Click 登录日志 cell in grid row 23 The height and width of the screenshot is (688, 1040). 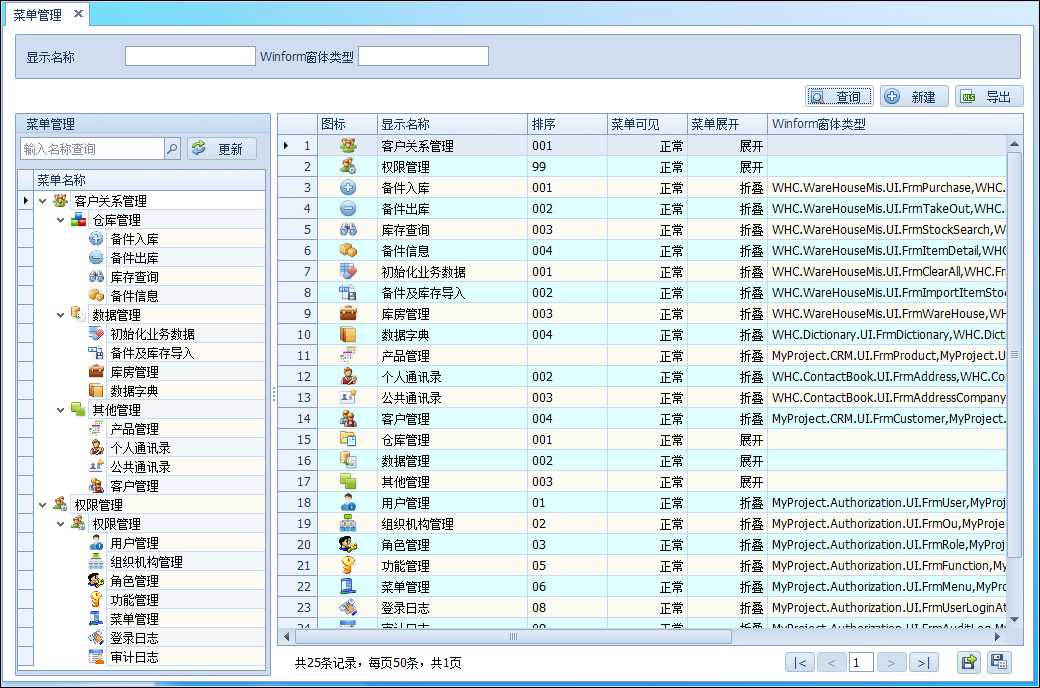[451, 608]
